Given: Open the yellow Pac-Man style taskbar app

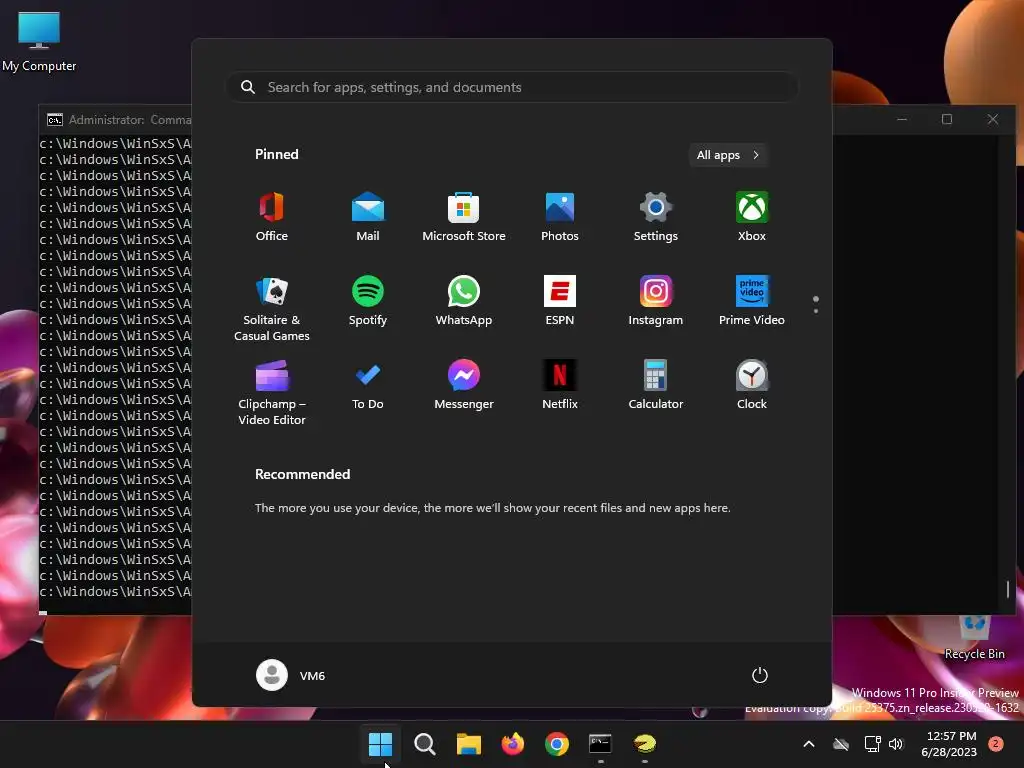Looking at the screenshot, I should (x=645, y=743).
